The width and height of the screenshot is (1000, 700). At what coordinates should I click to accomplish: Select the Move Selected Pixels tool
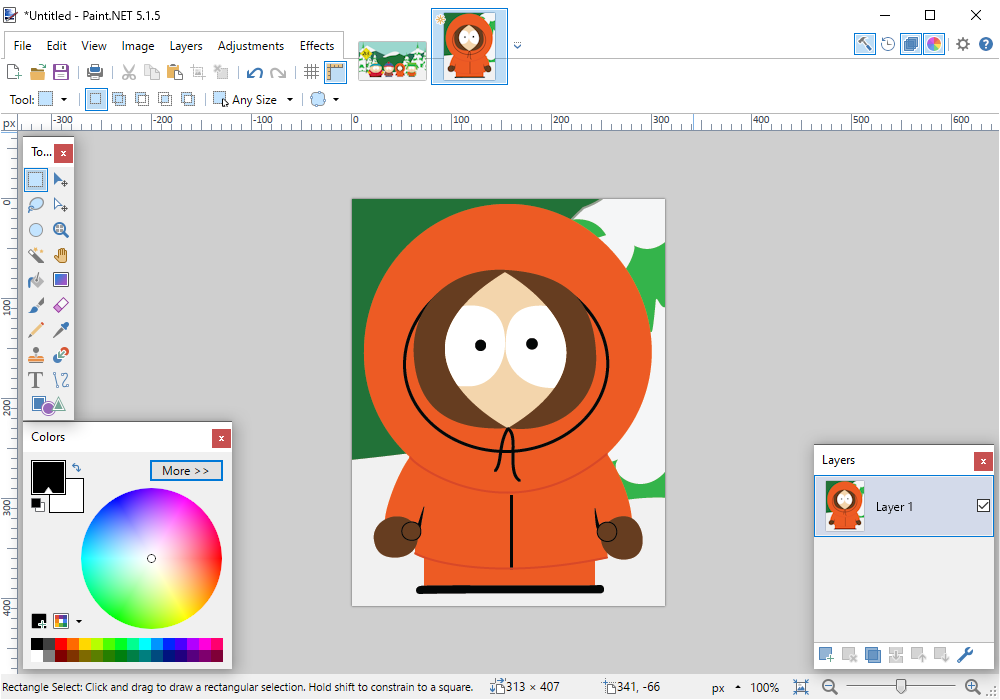[x=61, y=180]
